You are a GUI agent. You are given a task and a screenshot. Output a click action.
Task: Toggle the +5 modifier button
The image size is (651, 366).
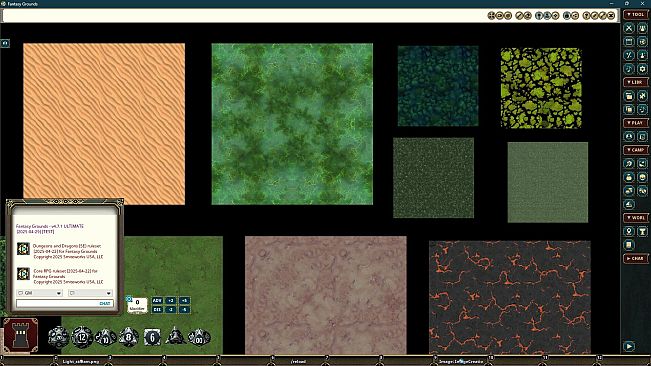coord(184,300)
